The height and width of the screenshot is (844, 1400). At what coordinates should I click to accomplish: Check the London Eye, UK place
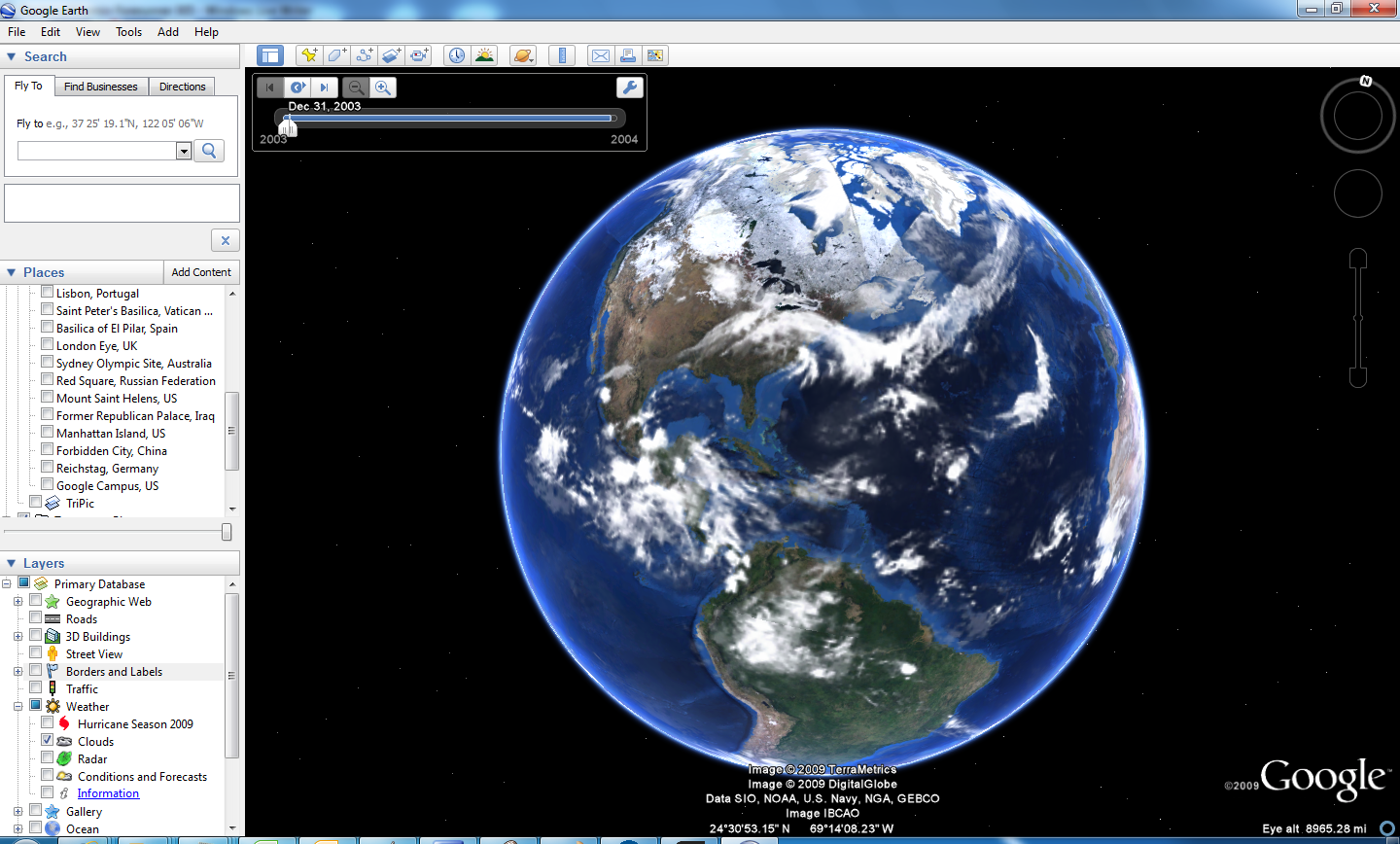click(x=47, y=345)
